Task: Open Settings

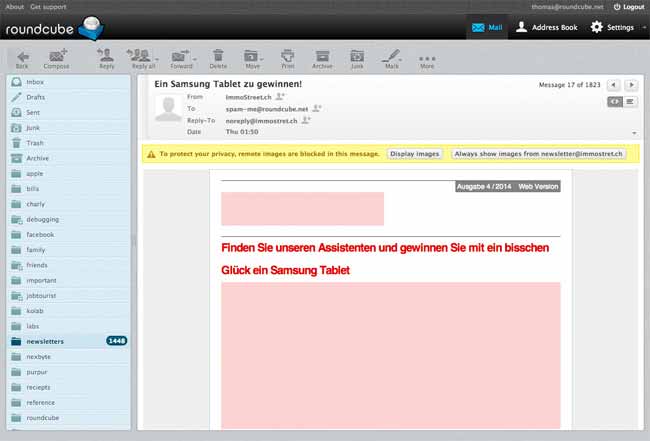Action: [x=612, y=27]
